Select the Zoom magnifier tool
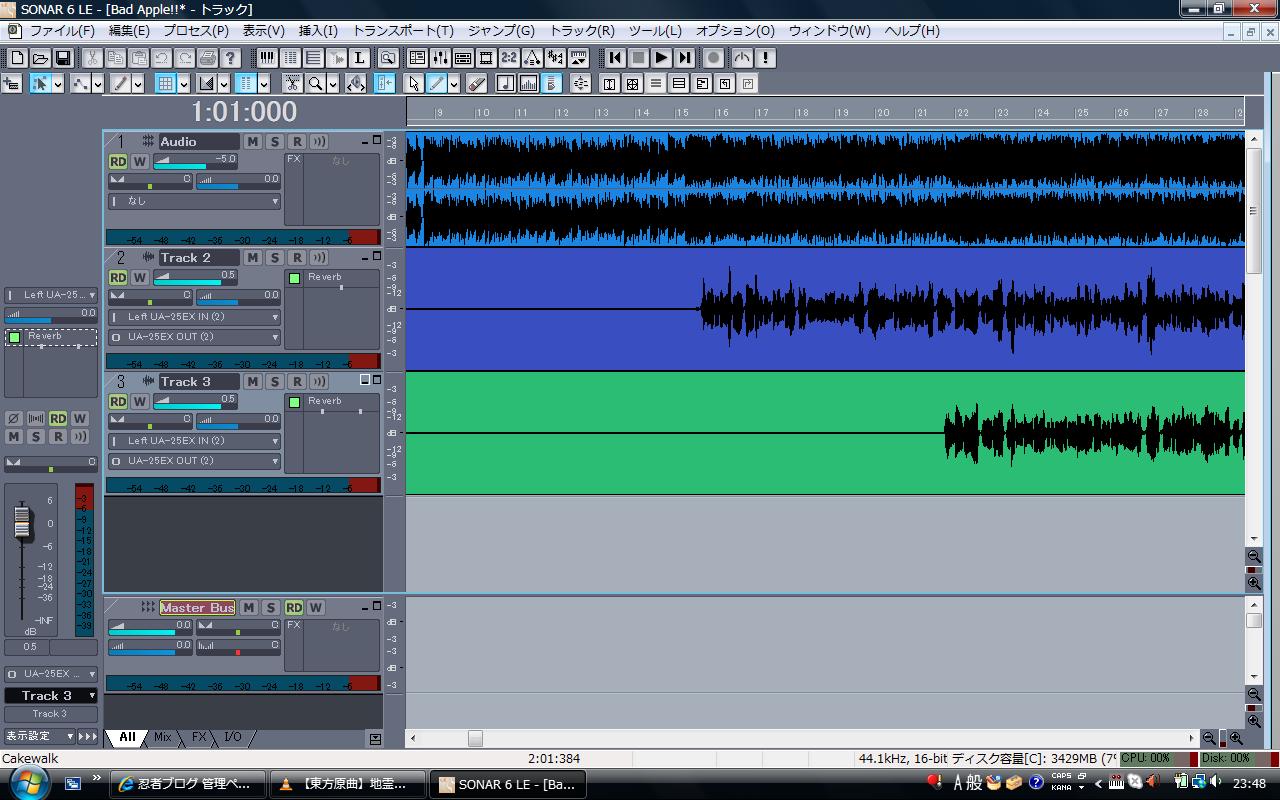This screenshot has height=800, width=1280. coord(316,84)
